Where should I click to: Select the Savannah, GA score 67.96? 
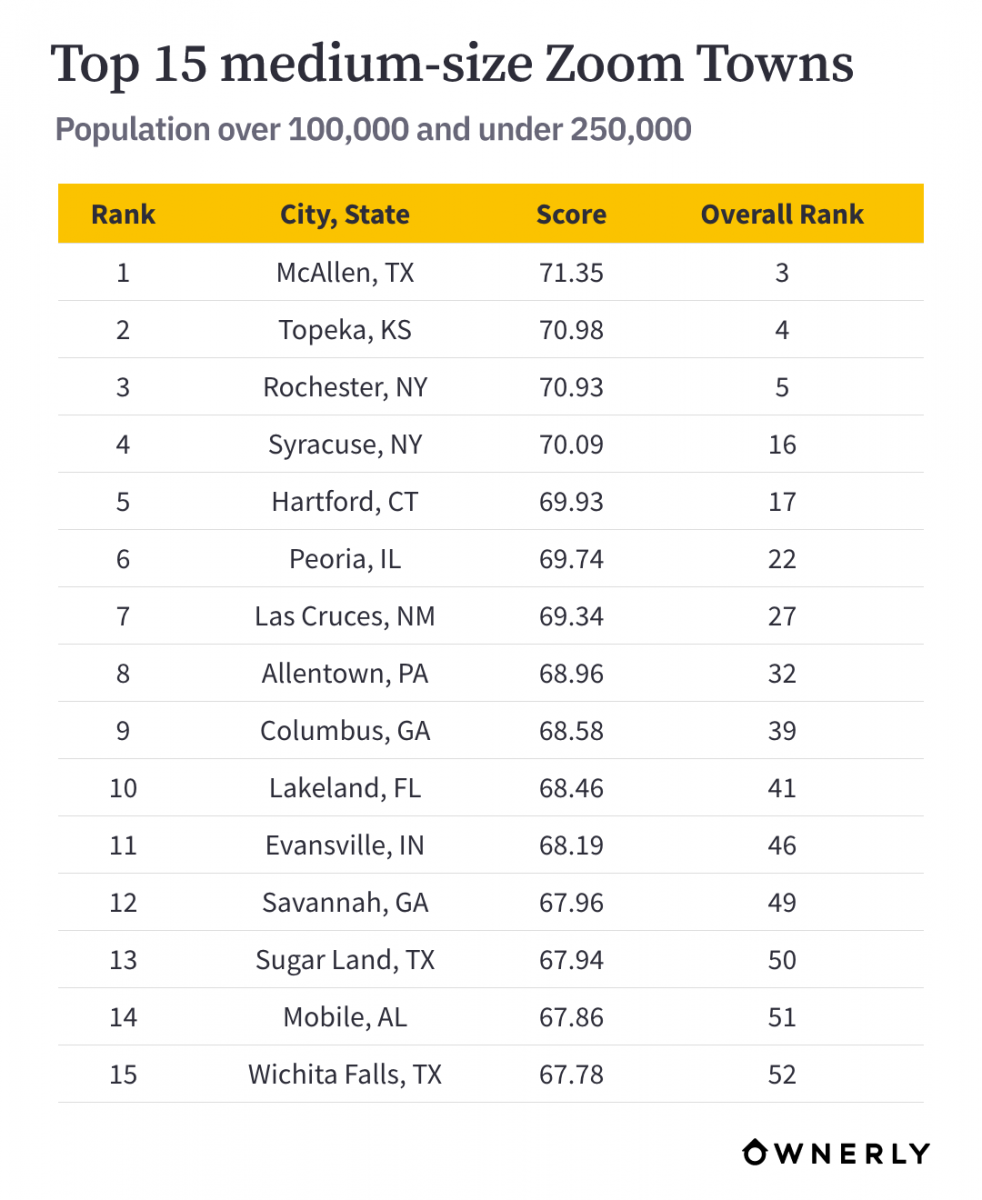[571, 903]
